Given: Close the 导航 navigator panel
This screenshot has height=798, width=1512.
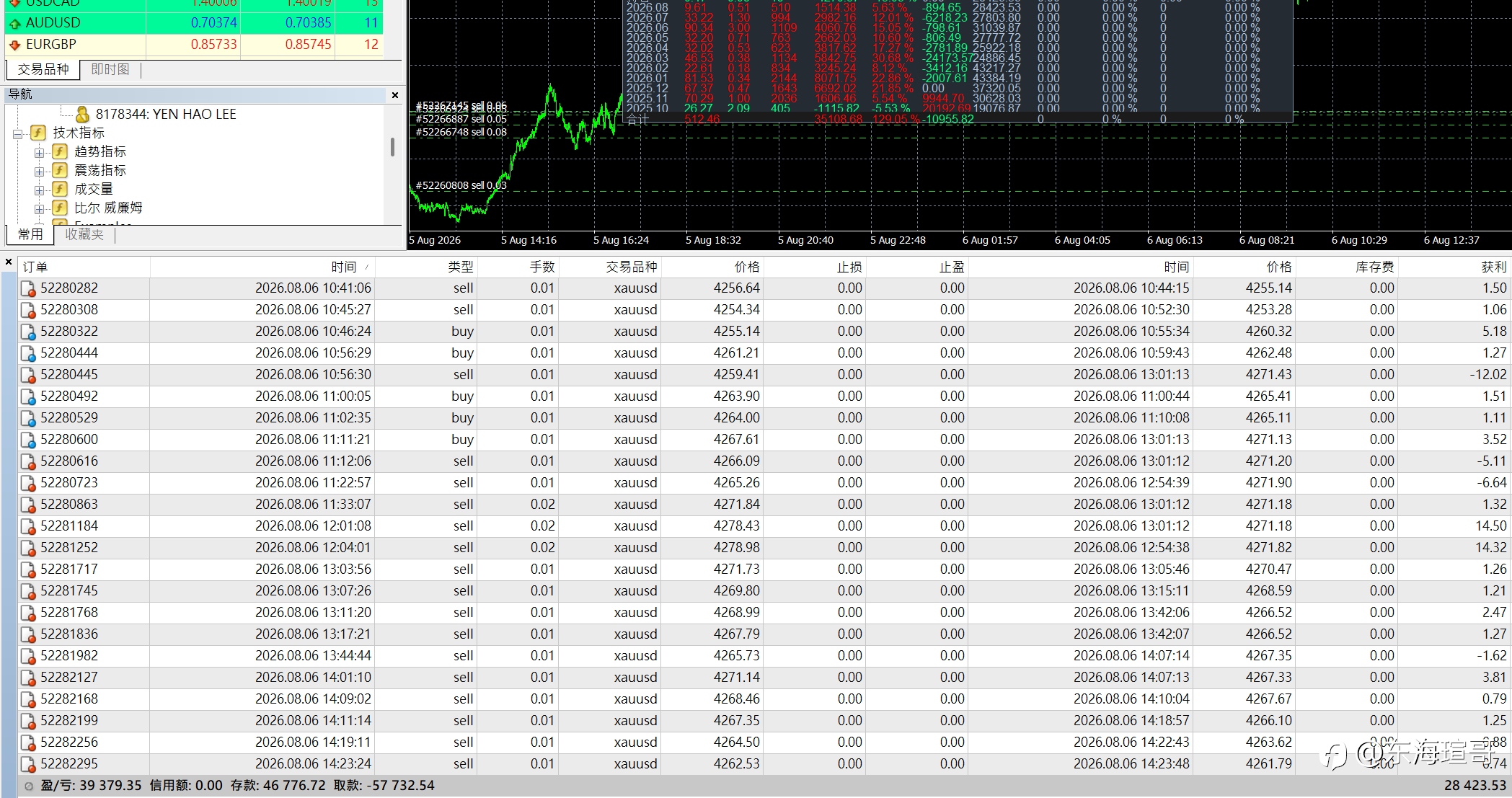Looking at the screenshot, I should pyautogui.click(x=395, y=94).
